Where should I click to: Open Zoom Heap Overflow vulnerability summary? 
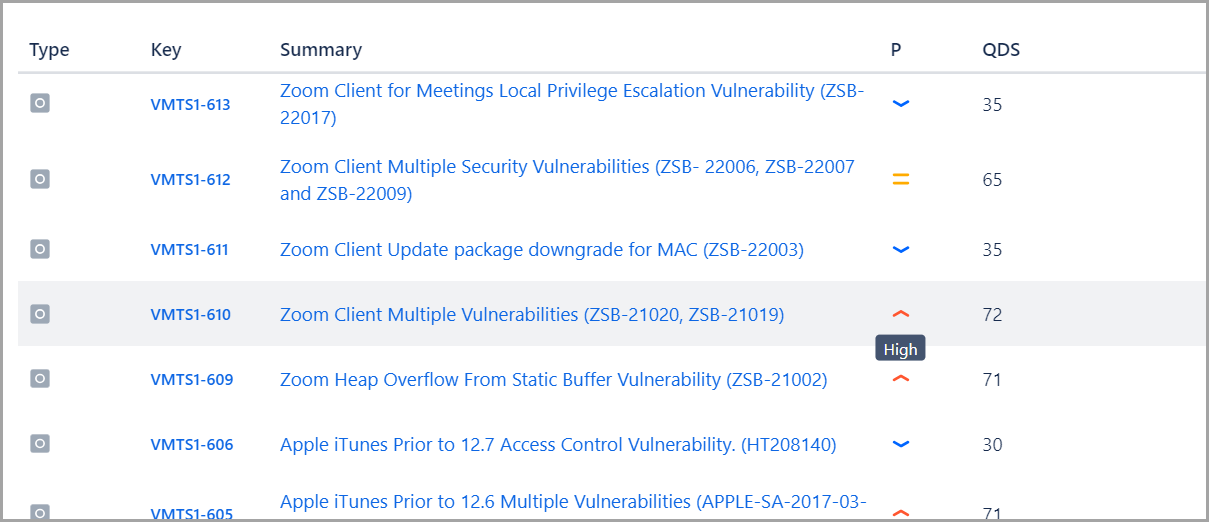click(x=553, y=379)
